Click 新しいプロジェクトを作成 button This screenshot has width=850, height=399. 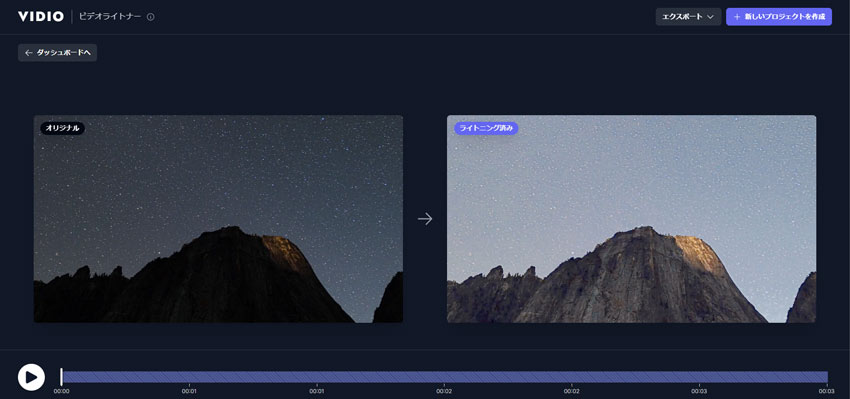click(x=779, y=17)
